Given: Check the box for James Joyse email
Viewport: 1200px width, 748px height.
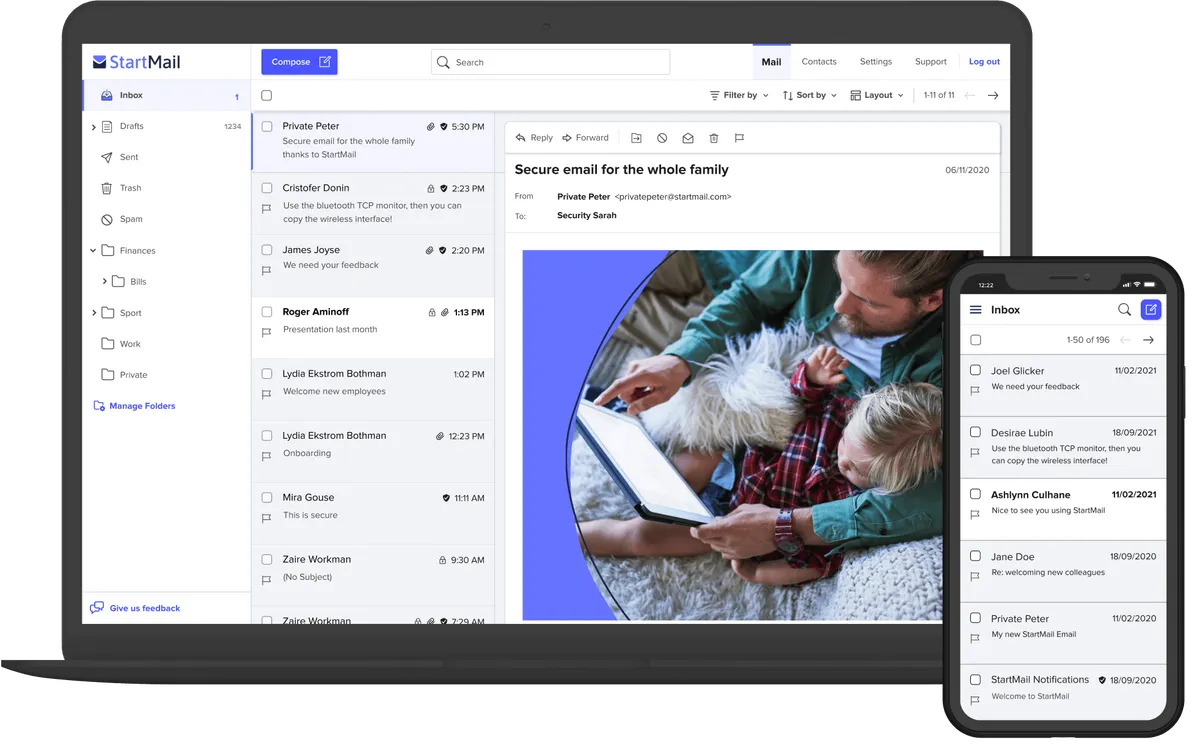Looking at the screenshot, I should coord(267,250).
